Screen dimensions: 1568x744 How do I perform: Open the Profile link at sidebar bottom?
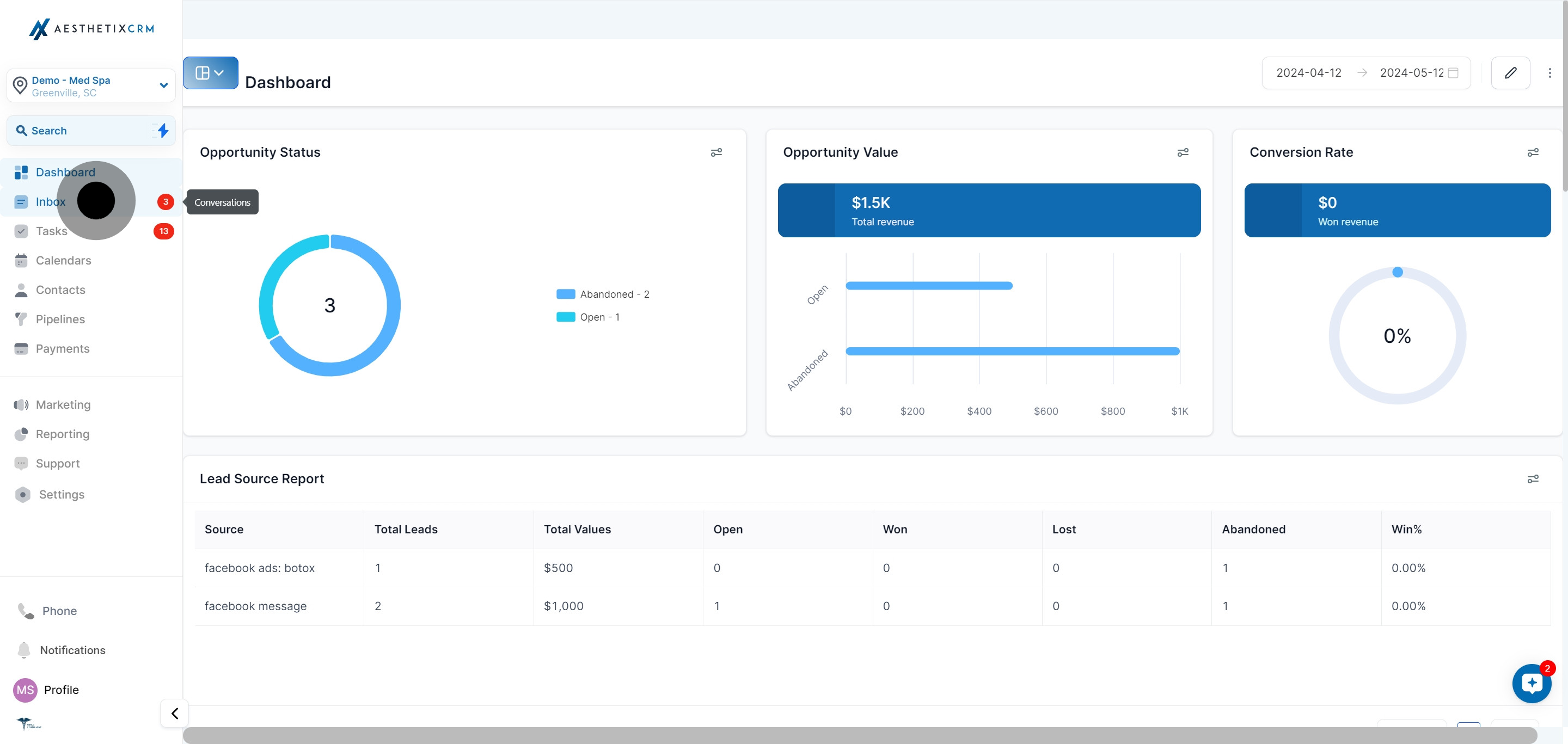tap(61, 690)
